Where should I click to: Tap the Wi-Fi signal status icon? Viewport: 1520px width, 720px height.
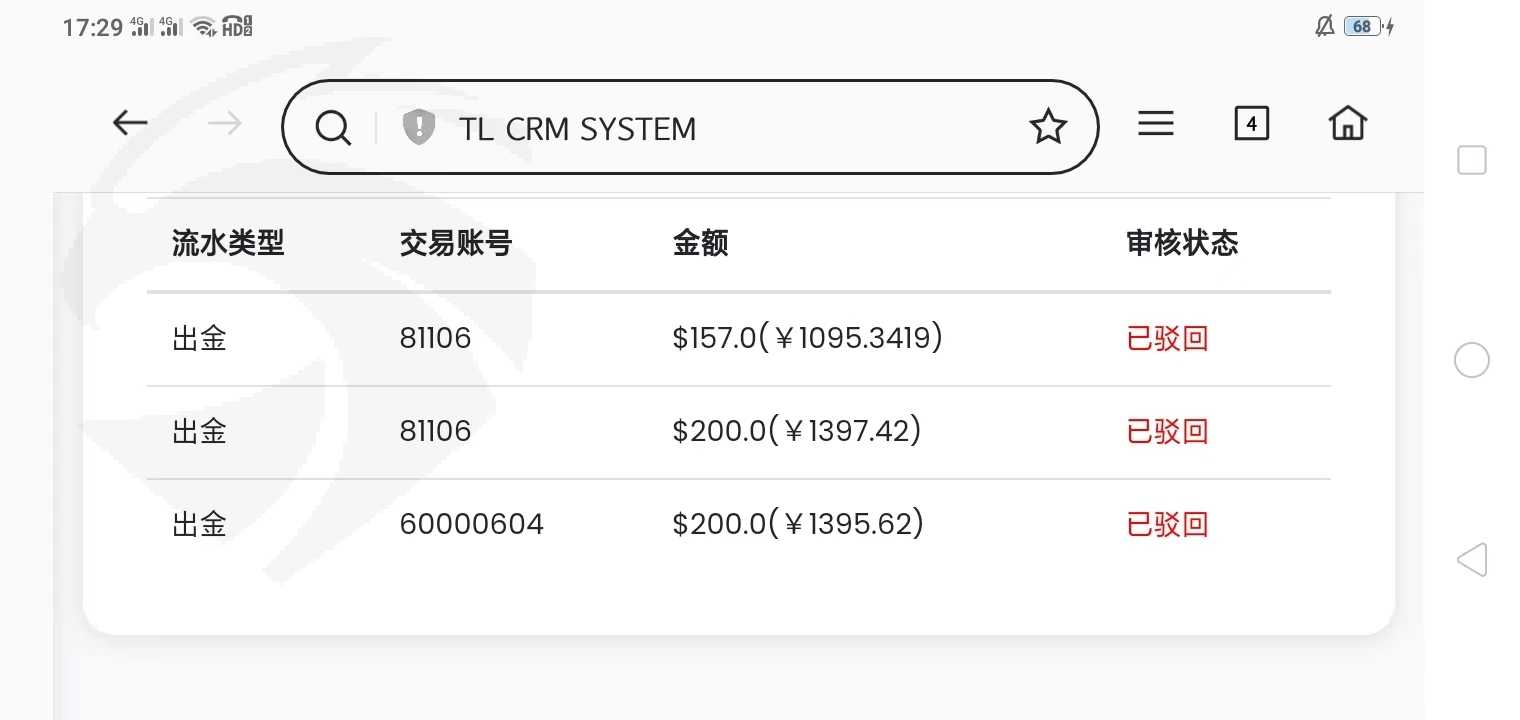pos(204,27)
